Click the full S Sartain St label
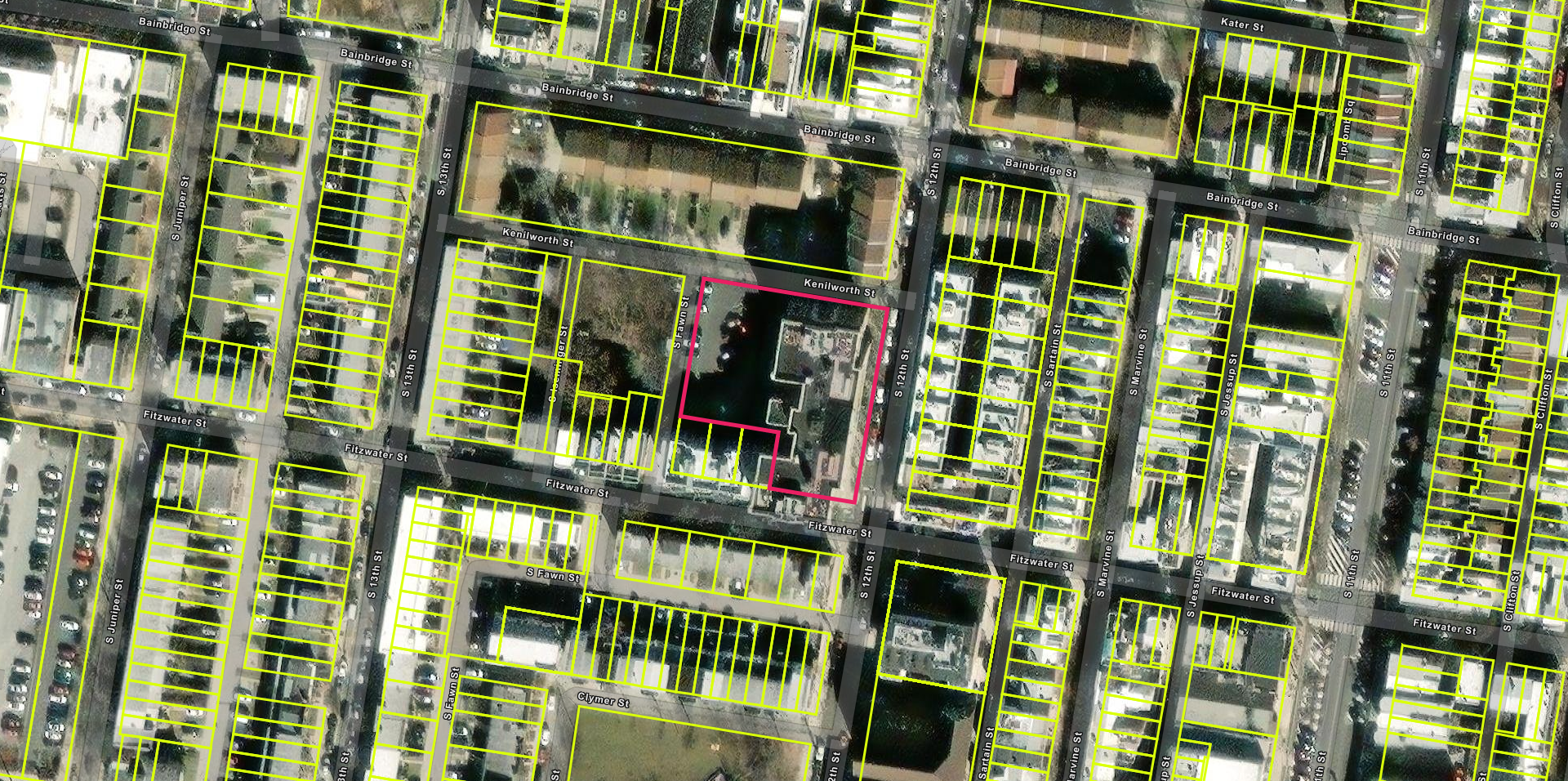The image size is (1568, 781). [1053, 356]
